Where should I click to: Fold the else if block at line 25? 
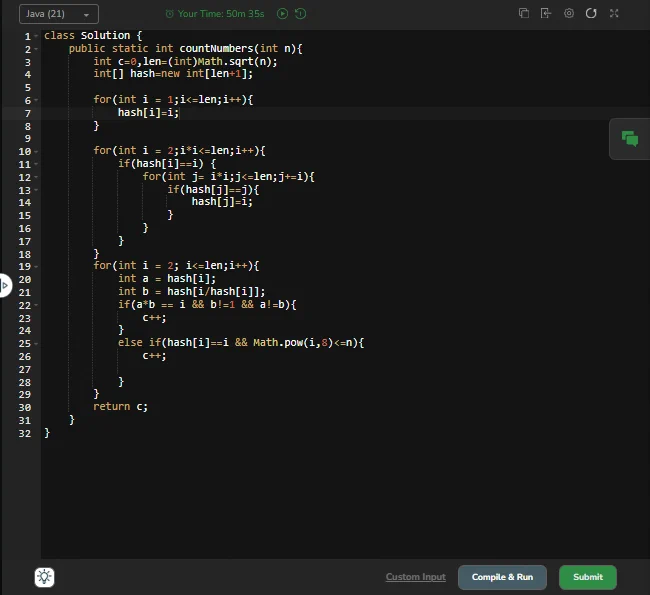pyautogui.click(x=36, y=344)
